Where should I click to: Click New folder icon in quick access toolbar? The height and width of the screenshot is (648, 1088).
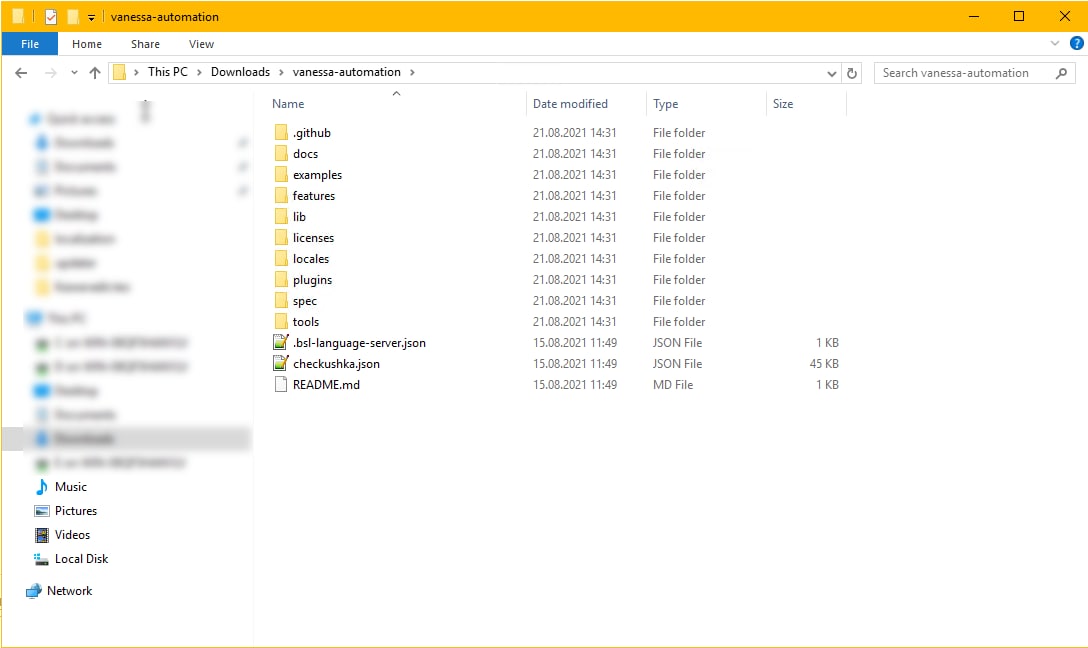coord(73,17)
